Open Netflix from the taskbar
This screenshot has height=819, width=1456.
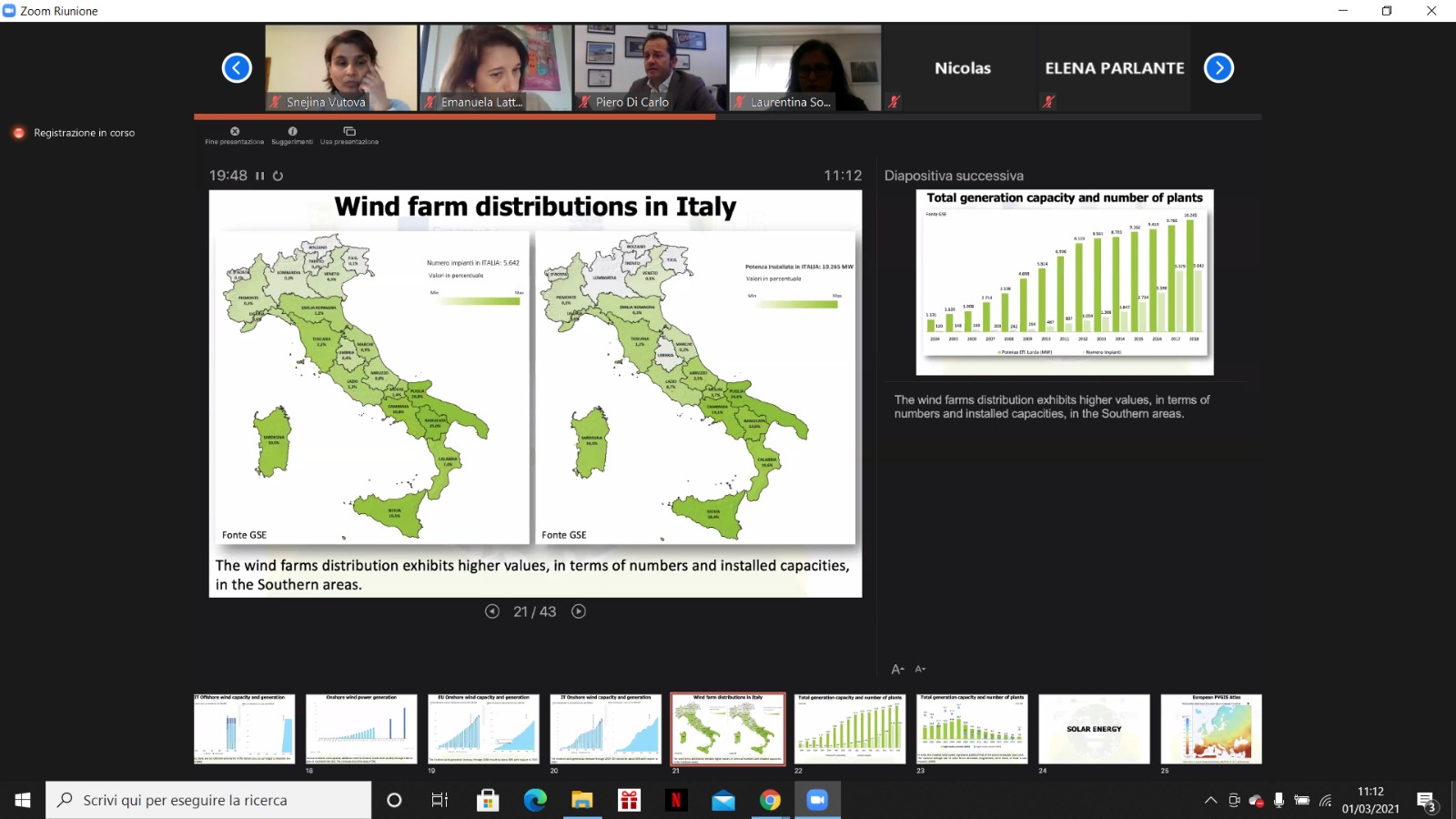(x=676, y=801)
